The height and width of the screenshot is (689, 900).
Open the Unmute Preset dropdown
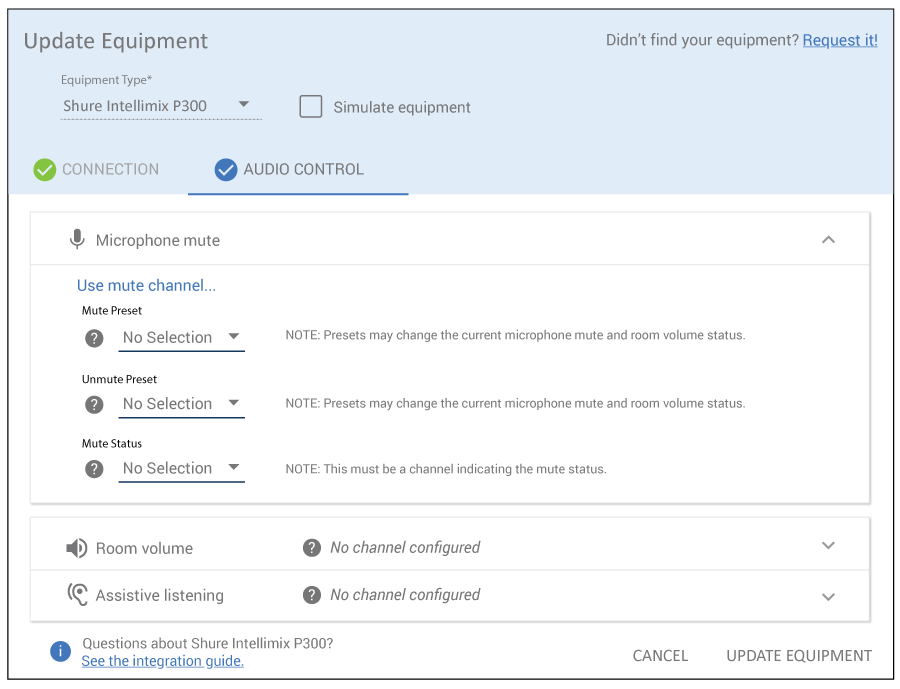tap(181, 404)
